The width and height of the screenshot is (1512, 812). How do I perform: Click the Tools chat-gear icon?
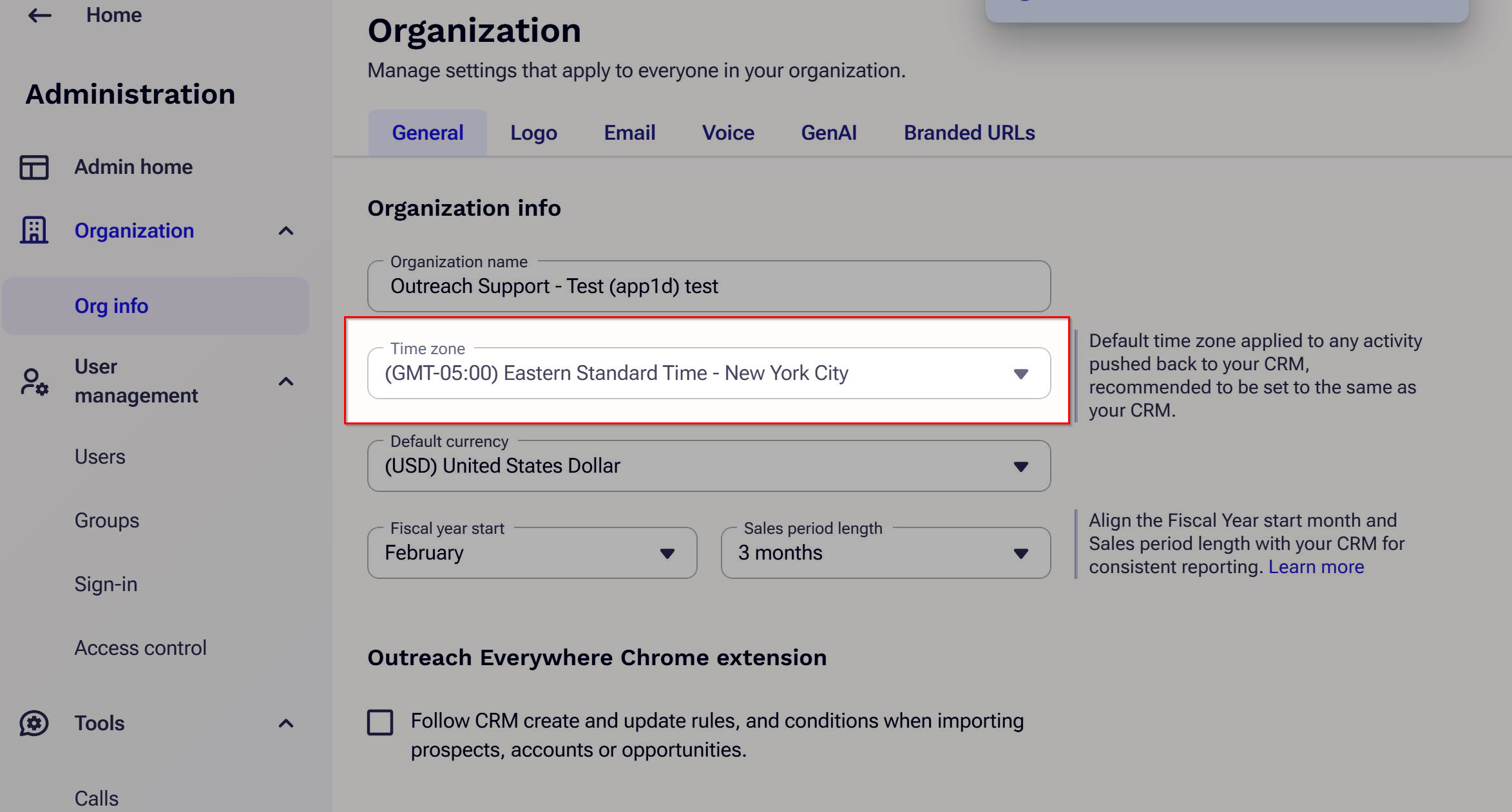[34, 723]
